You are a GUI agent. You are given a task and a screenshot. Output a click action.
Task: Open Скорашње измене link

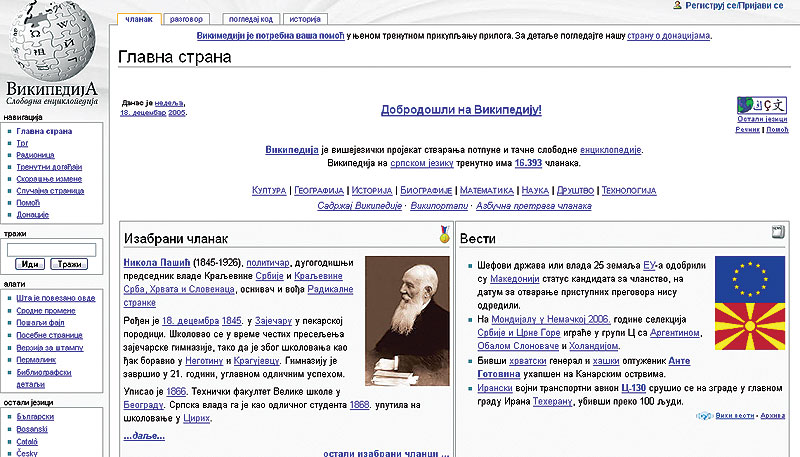pos(49,179)
